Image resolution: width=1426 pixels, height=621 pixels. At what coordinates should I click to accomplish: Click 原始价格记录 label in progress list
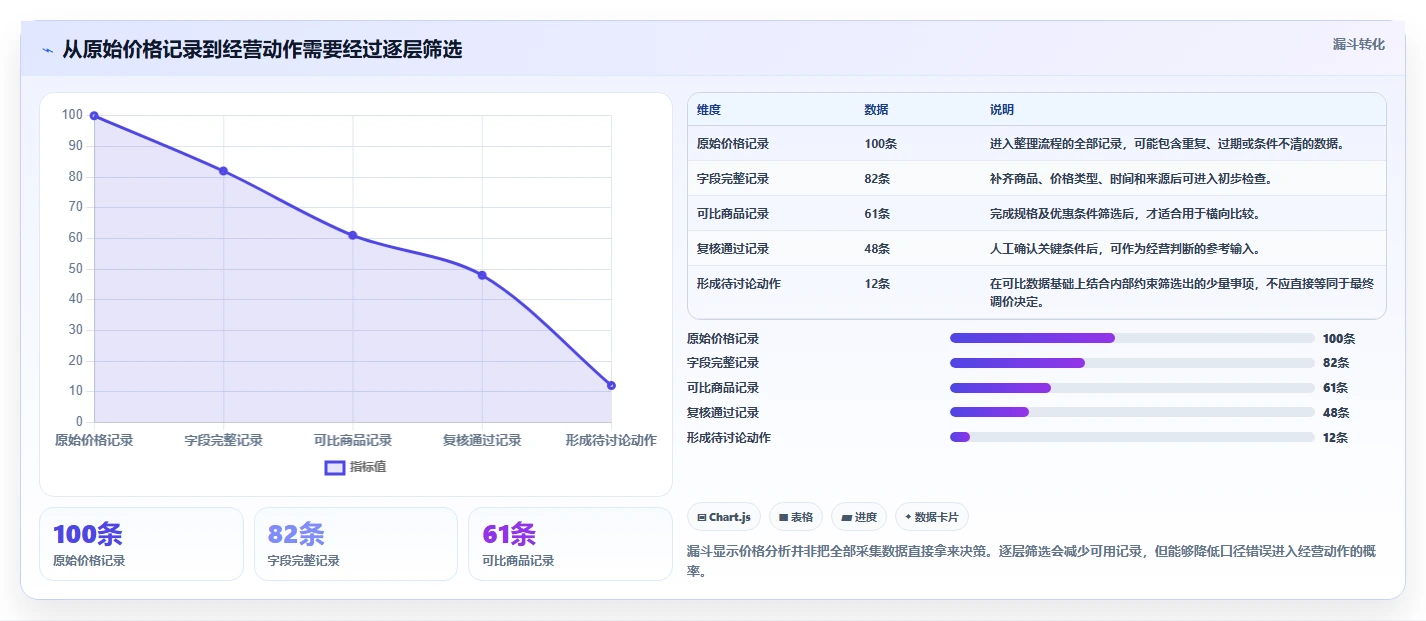(723, 338)
